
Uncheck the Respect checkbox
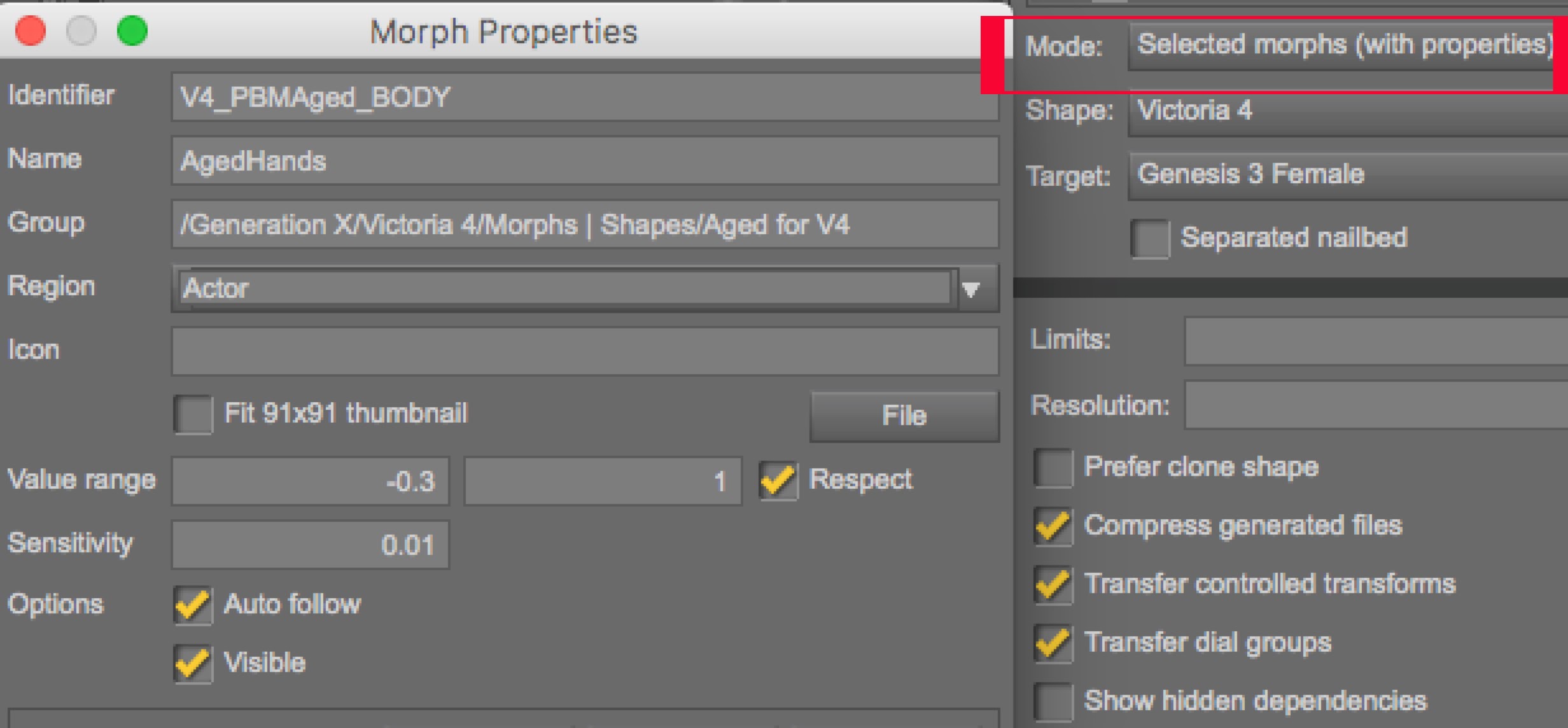click(778, 480)
